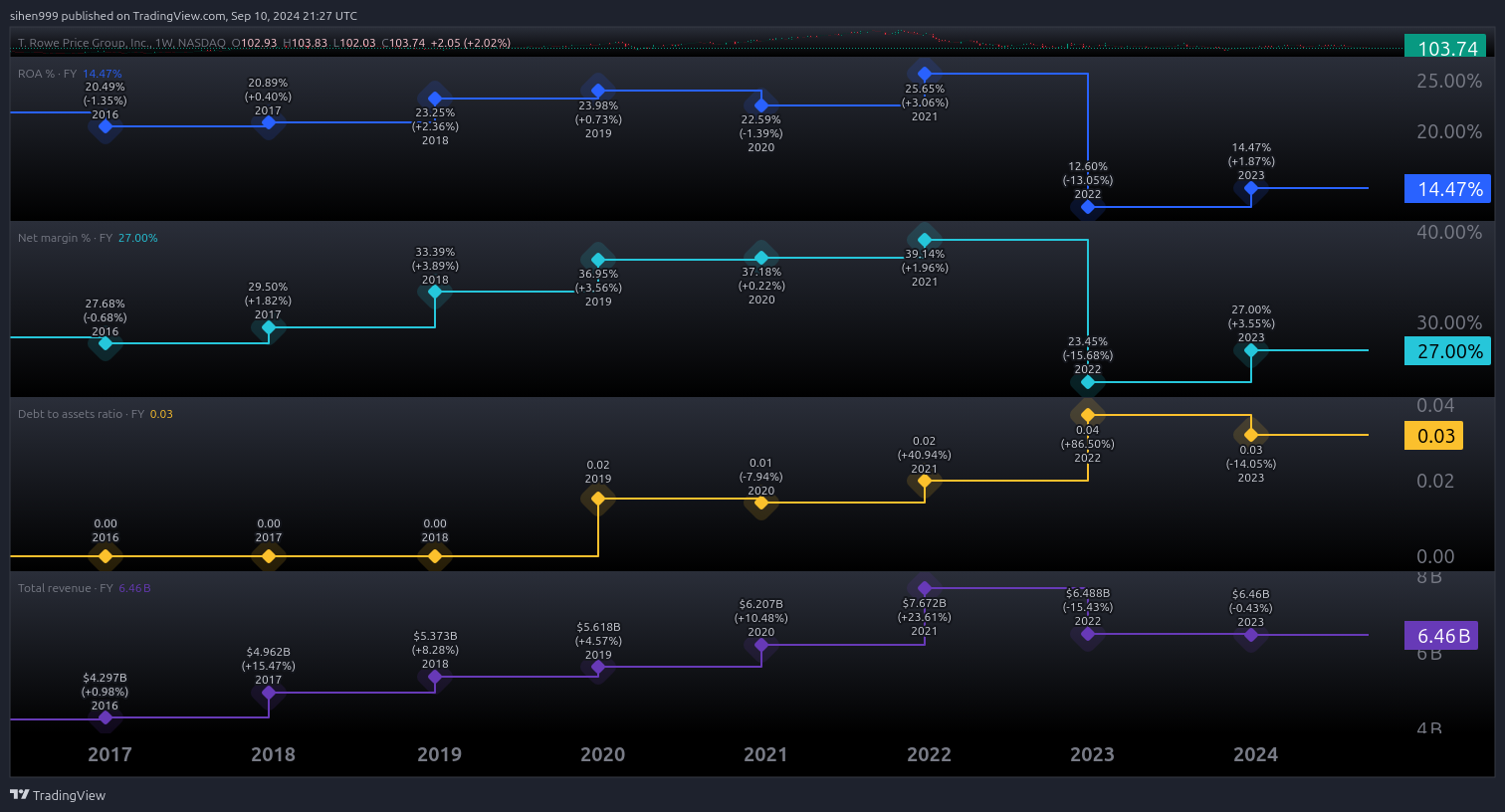Click the 40.00% net margin axis label

pyautogui.click(x=1449, y=232)
